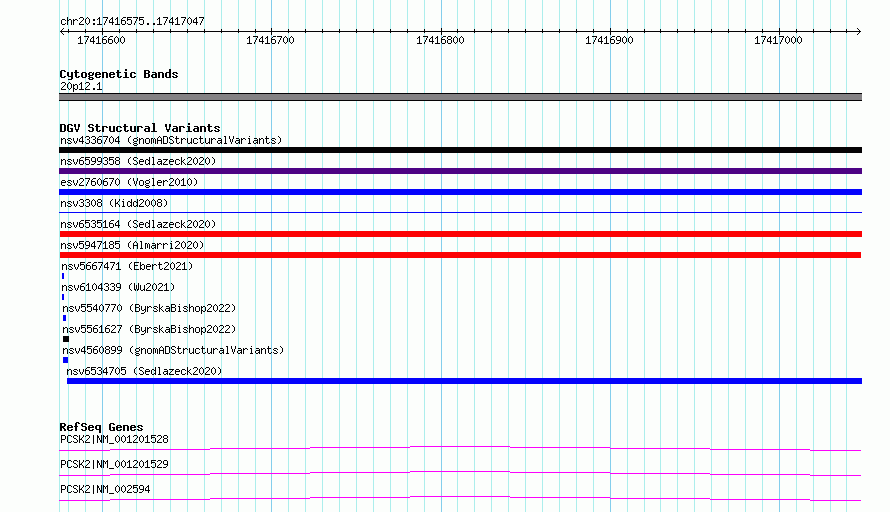Image resolution: width=890 pixels, height=512 pixels.
Task: Click left arrow end of ruler
Action: click(62, 31)
